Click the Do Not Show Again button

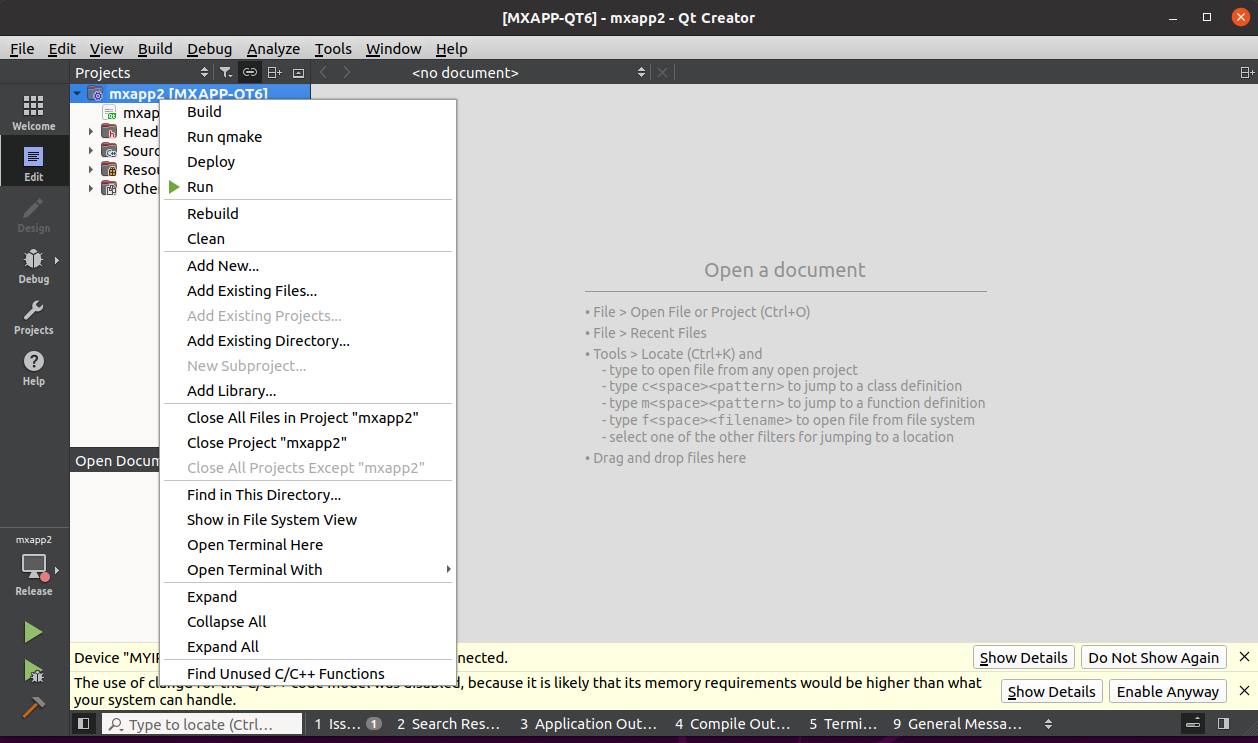(x=1153, y=658)
